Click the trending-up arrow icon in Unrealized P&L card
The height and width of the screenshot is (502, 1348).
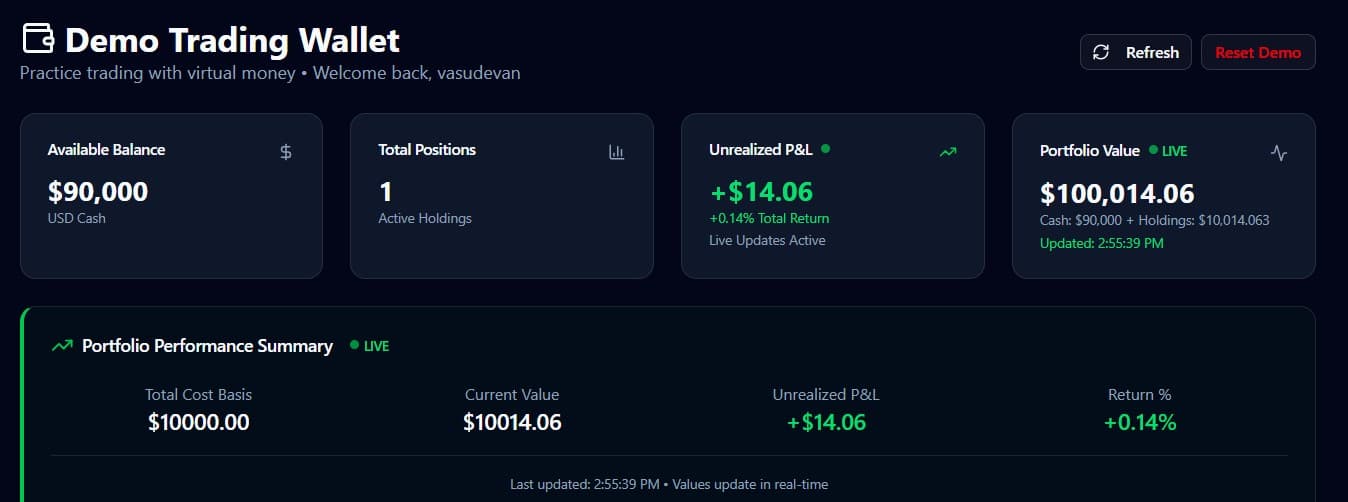click(948, 152)
